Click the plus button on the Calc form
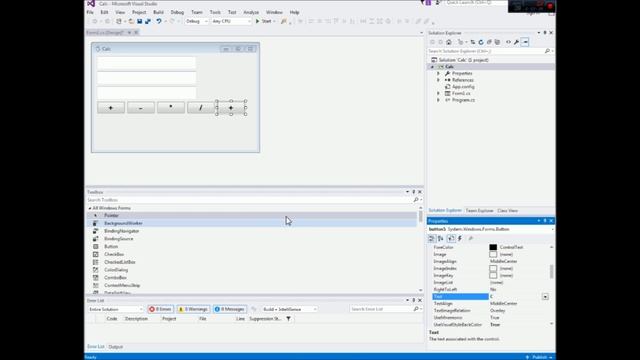 (111, 108)
